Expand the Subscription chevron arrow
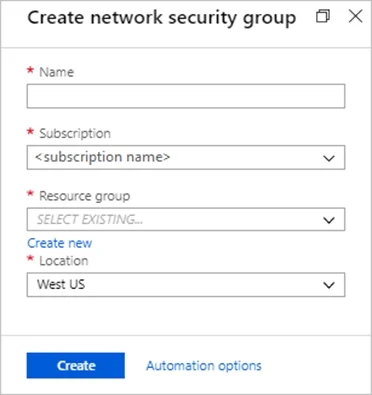The height and width of the screenshot is (395, 372). coord(329,158)
